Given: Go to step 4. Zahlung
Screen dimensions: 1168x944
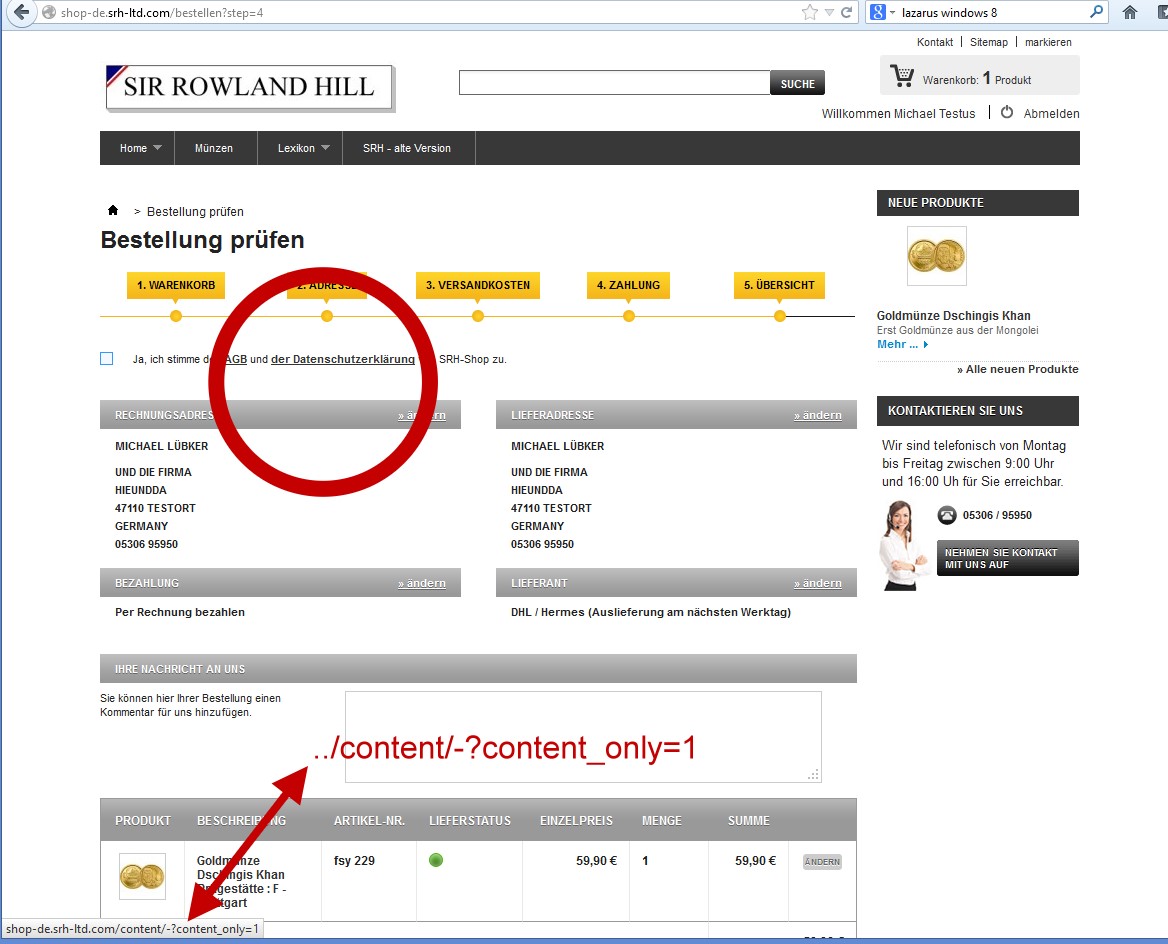Looking at the screenshot, I should 629,285.
